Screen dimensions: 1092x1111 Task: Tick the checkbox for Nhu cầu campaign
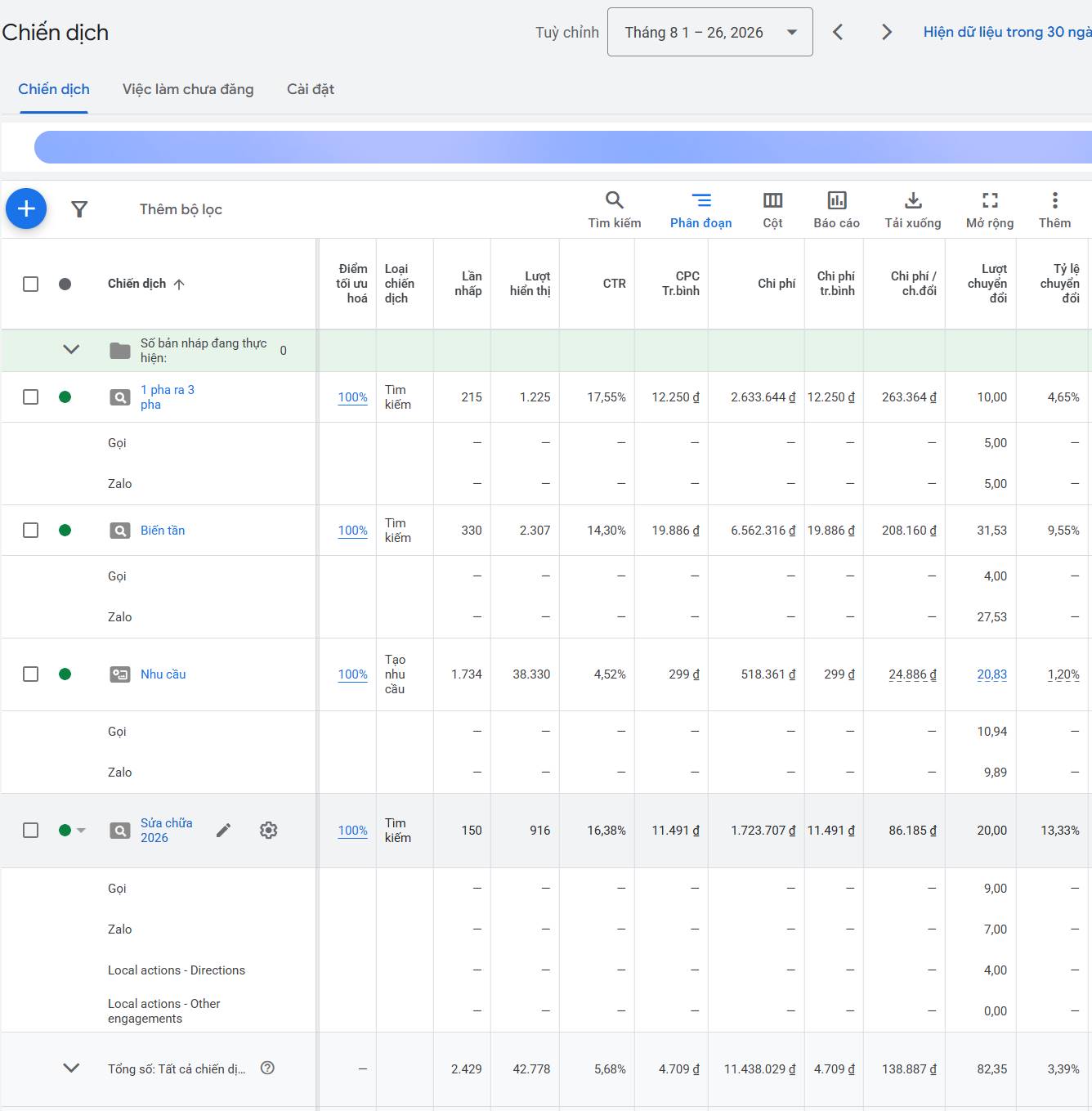pyautogui.click(x=31, y=674)
